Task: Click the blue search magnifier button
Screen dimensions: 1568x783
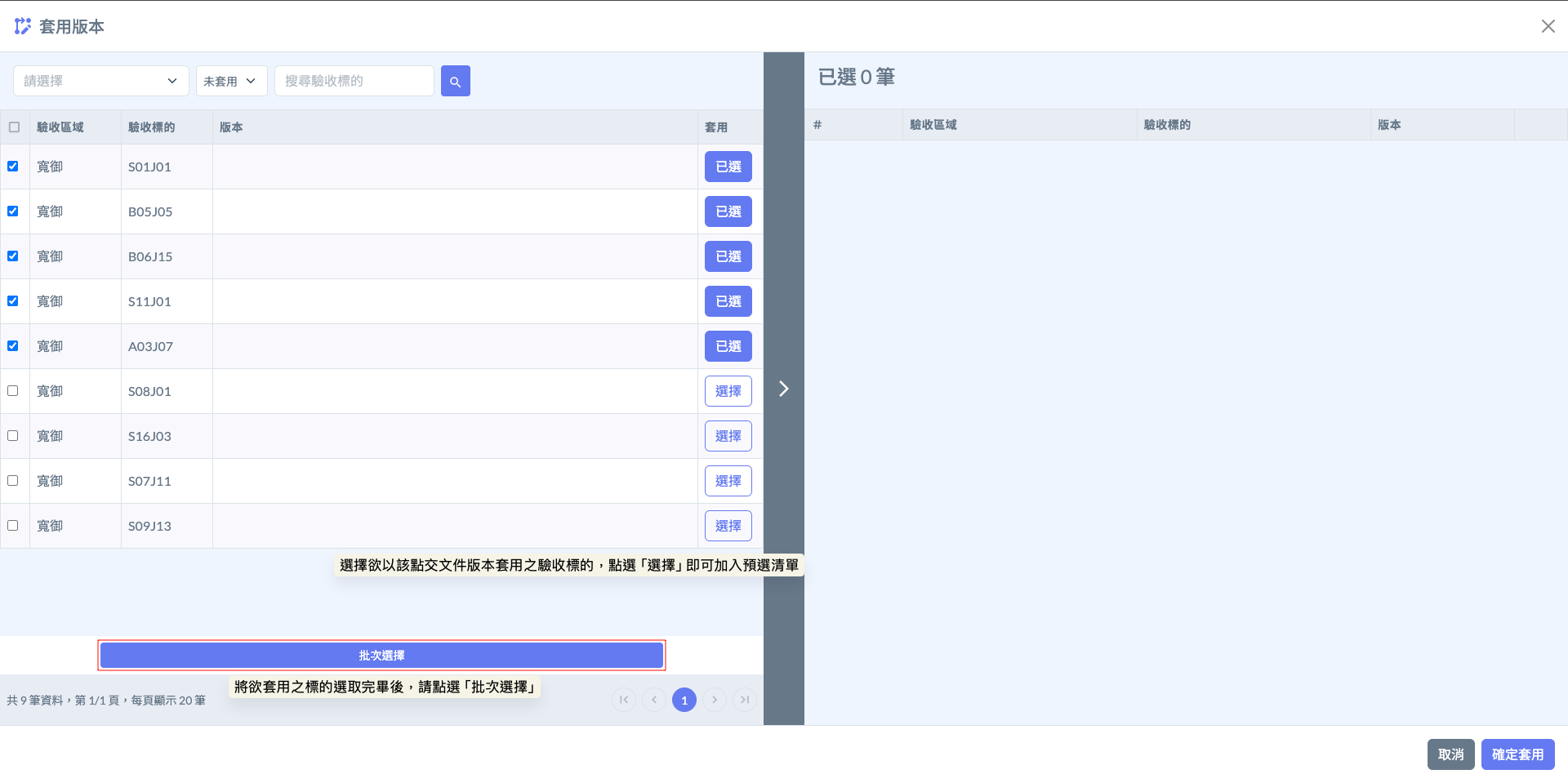Action: [455, 81]
